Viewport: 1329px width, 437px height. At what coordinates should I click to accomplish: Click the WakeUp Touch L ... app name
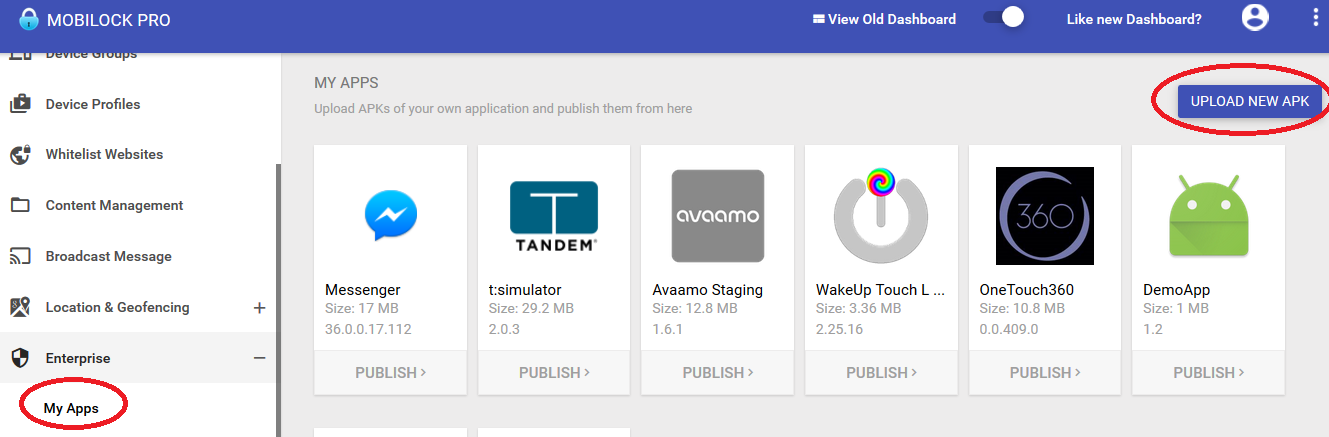880,290
